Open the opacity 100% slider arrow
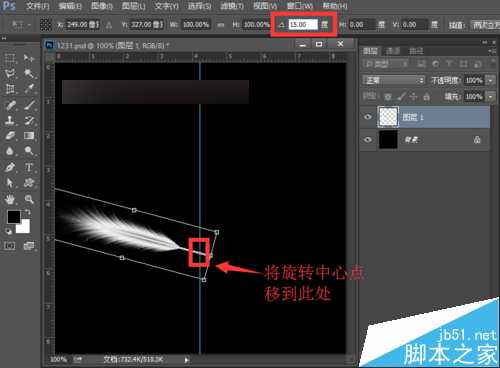The height and width of the screenshot is (368, 500). 490,80
